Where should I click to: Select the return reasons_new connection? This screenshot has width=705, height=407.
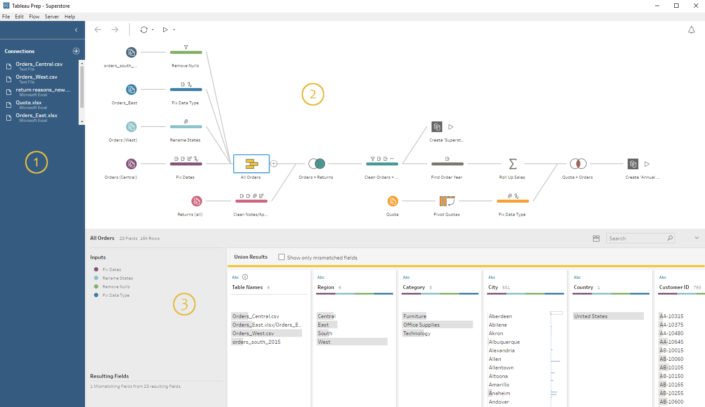click(40, 92)
